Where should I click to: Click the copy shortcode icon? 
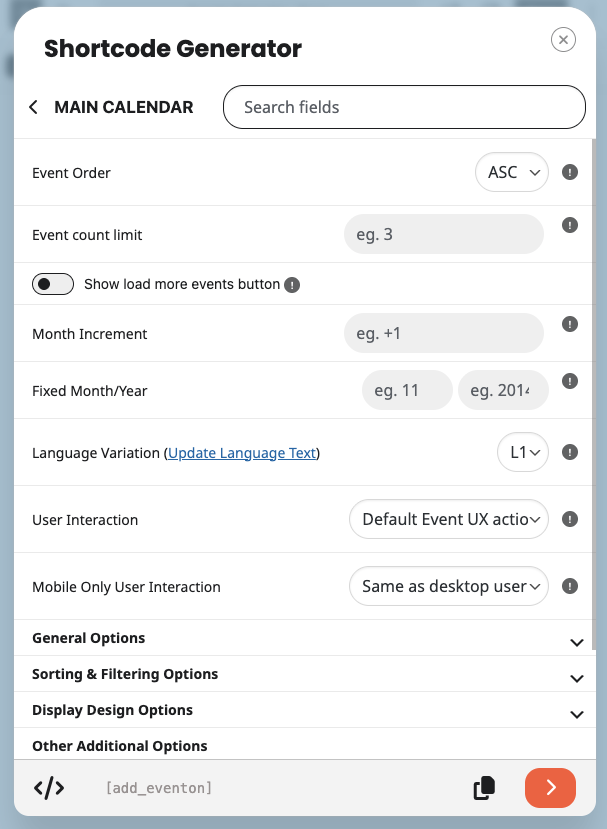(x=484, y=788)
